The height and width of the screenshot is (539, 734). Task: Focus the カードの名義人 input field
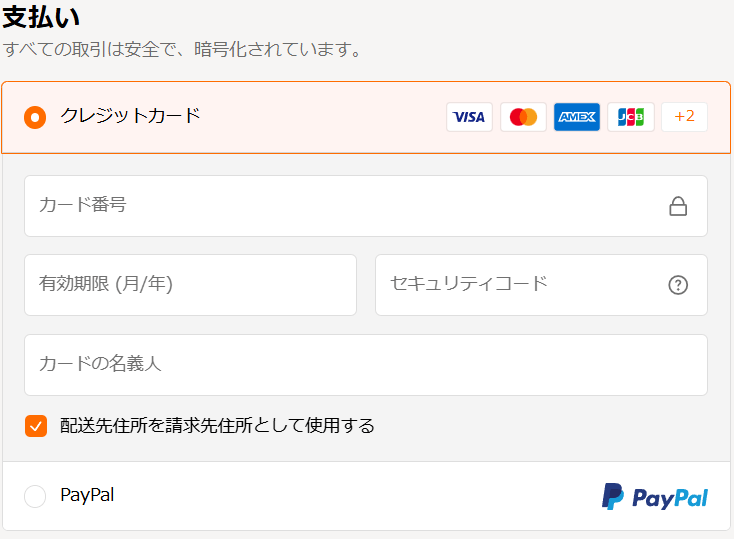(365, 365)
